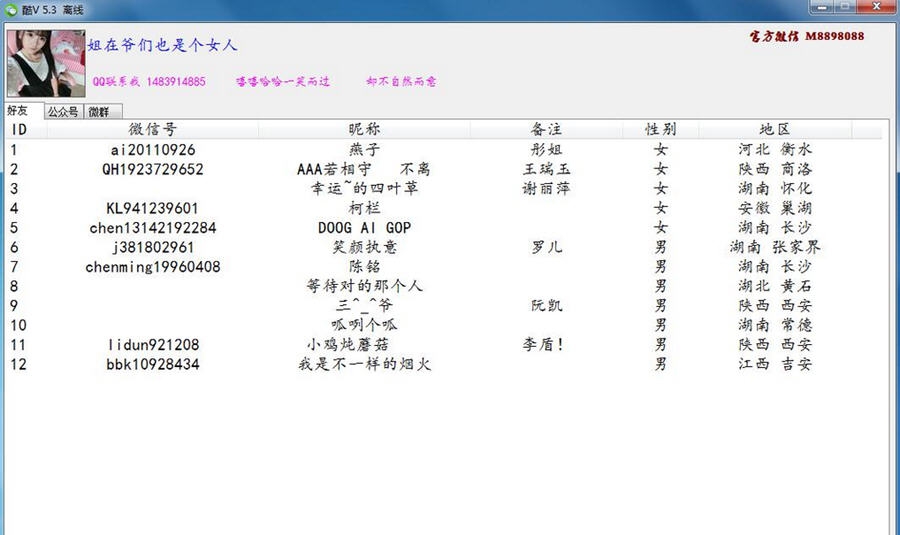This screenshot has height=535, width=900.
Task: Select the bbk10928434 cell
Action: click(153, 365)
